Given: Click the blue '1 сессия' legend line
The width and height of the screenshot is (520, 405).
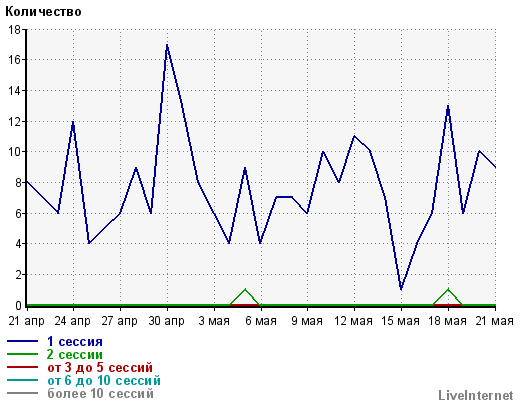Looking at the screenshot, I should point(22,341).
